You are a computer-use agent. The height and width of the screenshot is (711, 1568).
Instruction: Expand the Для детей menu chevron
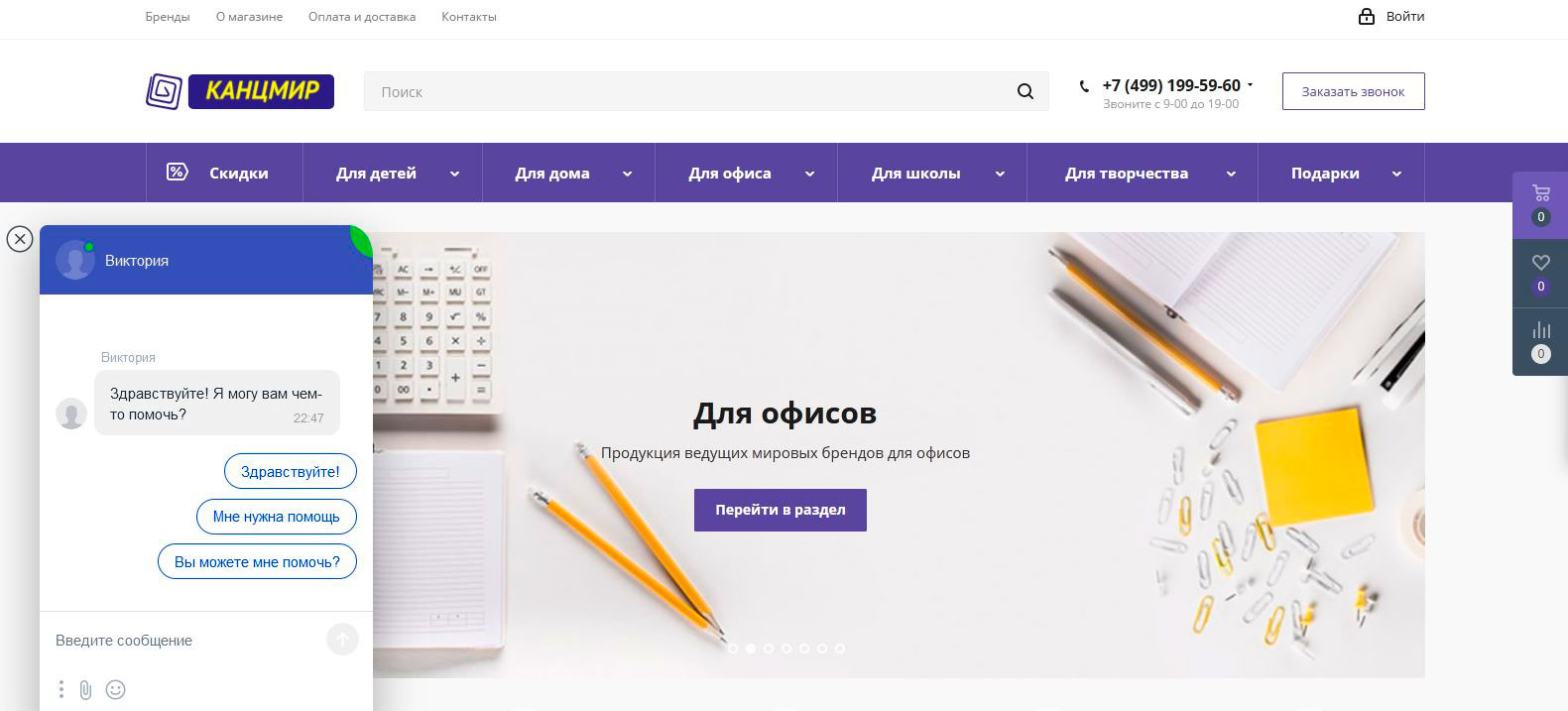point(454,174)
